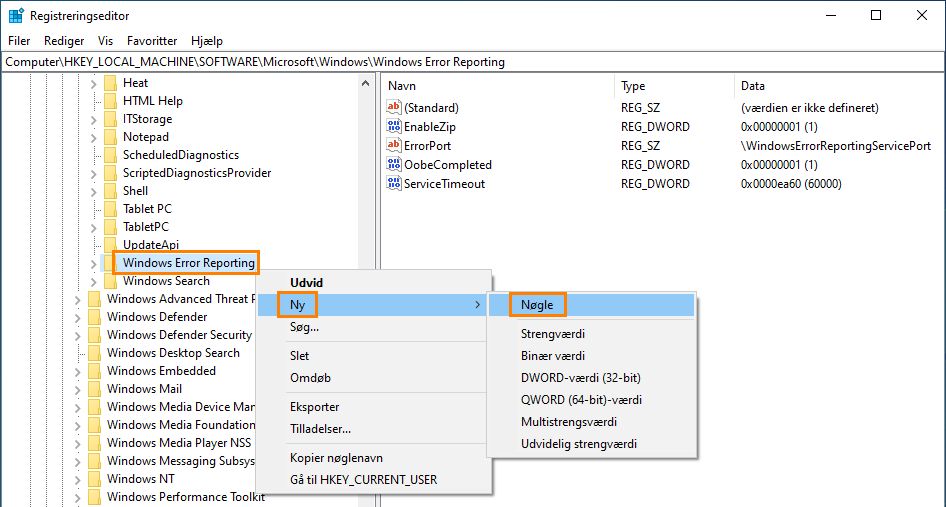Viewport: 946px width, 507px height.
Task: Expand the Shell key
Action: click(x=94, y=191)
